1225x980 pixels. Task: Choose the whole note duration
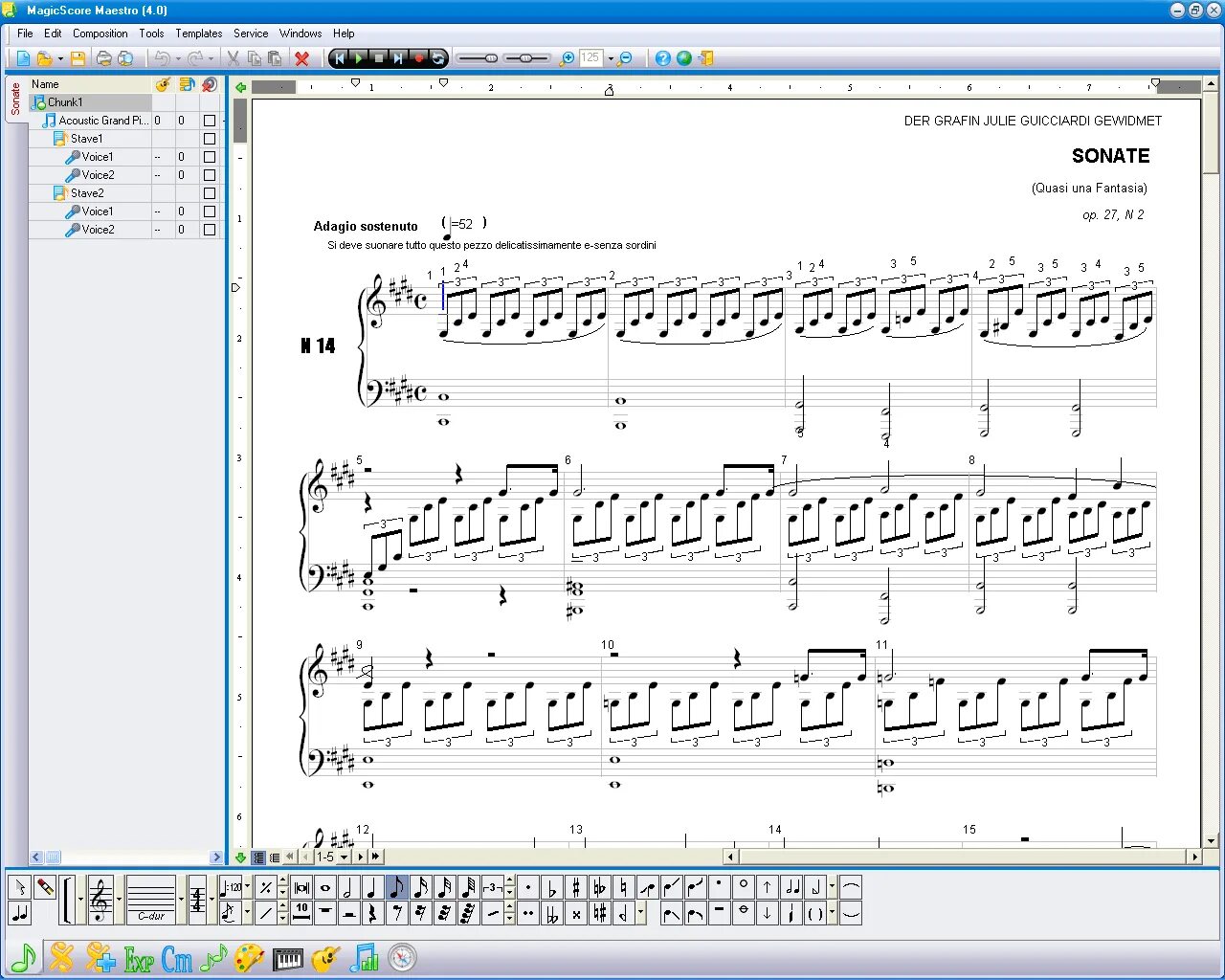pos(325,887)
